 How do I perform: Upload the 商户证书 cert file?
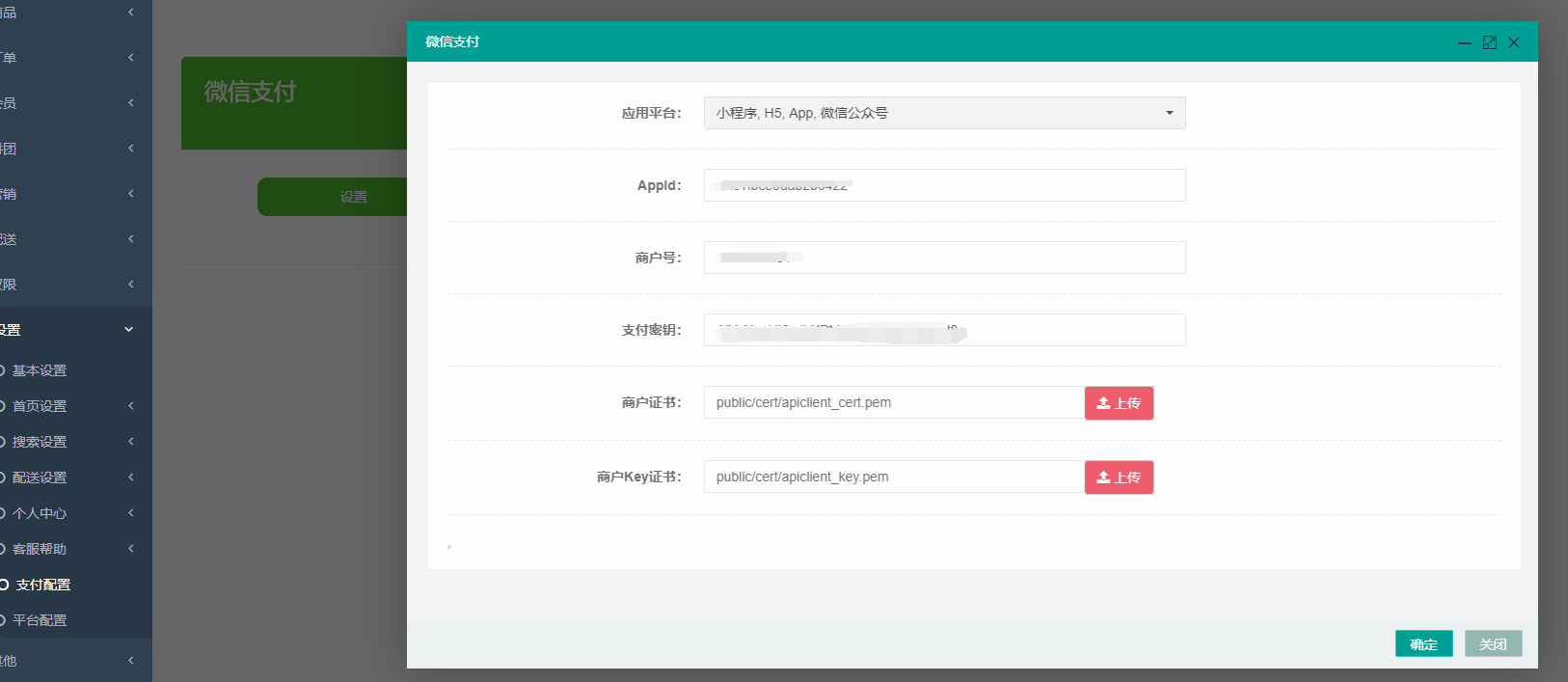pos(1119,403)
